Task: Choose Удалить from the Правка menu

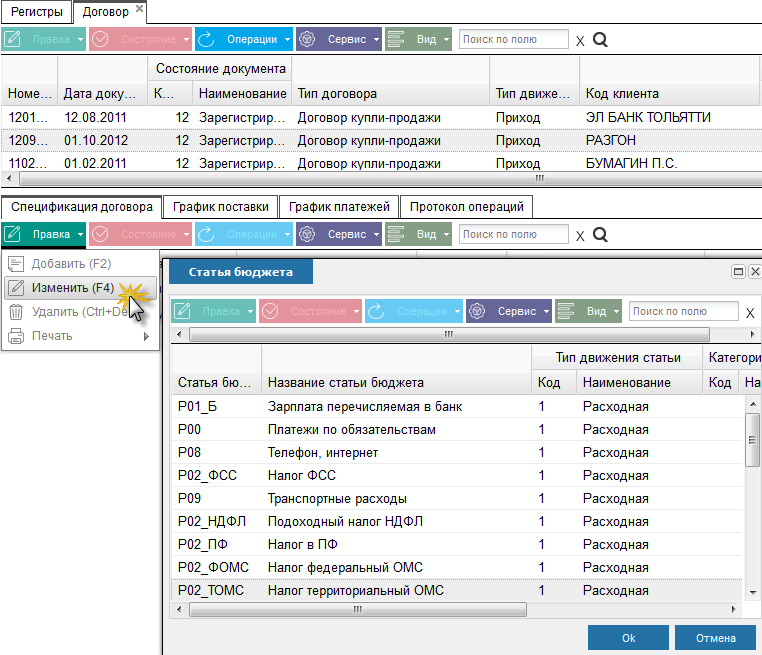Action: point(81,311)
